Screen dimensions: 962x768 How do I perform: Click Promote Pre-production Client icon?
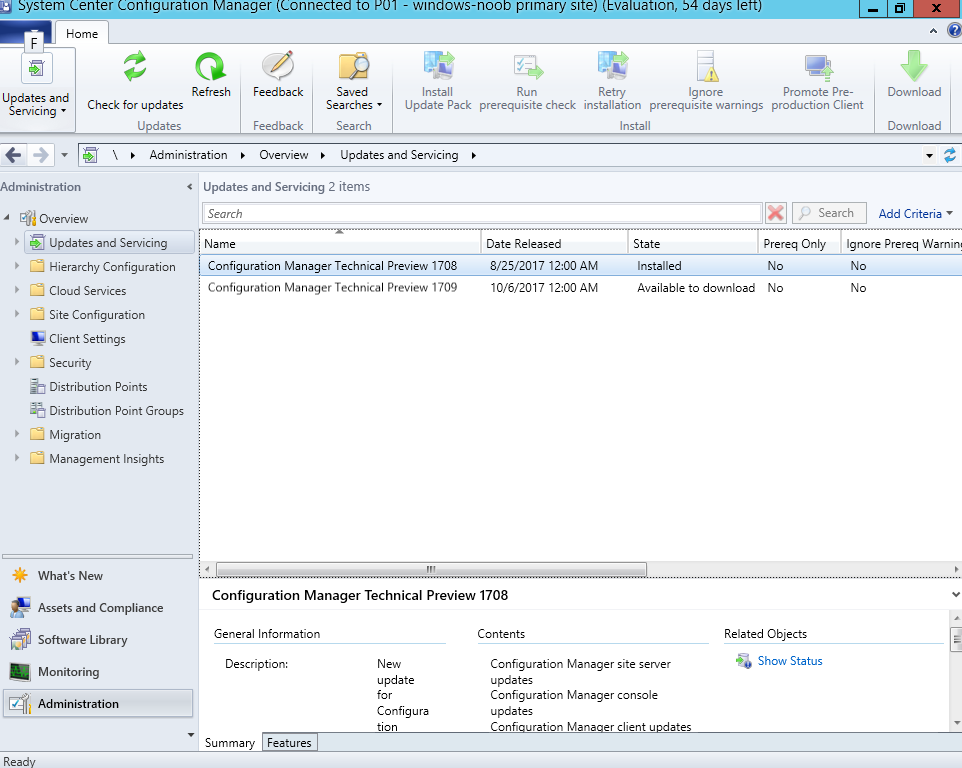(x=818, y=67)
